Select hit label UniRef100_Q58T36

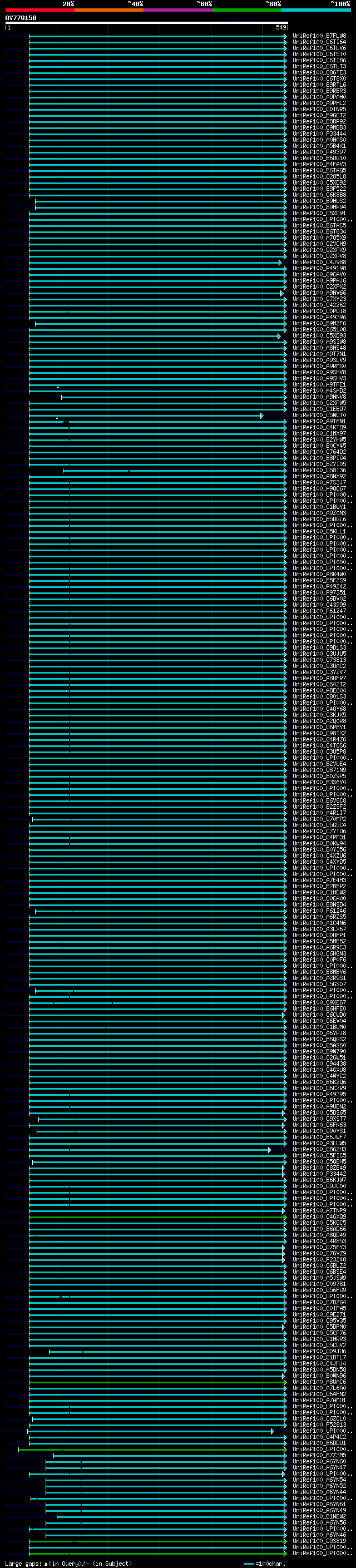319,471
